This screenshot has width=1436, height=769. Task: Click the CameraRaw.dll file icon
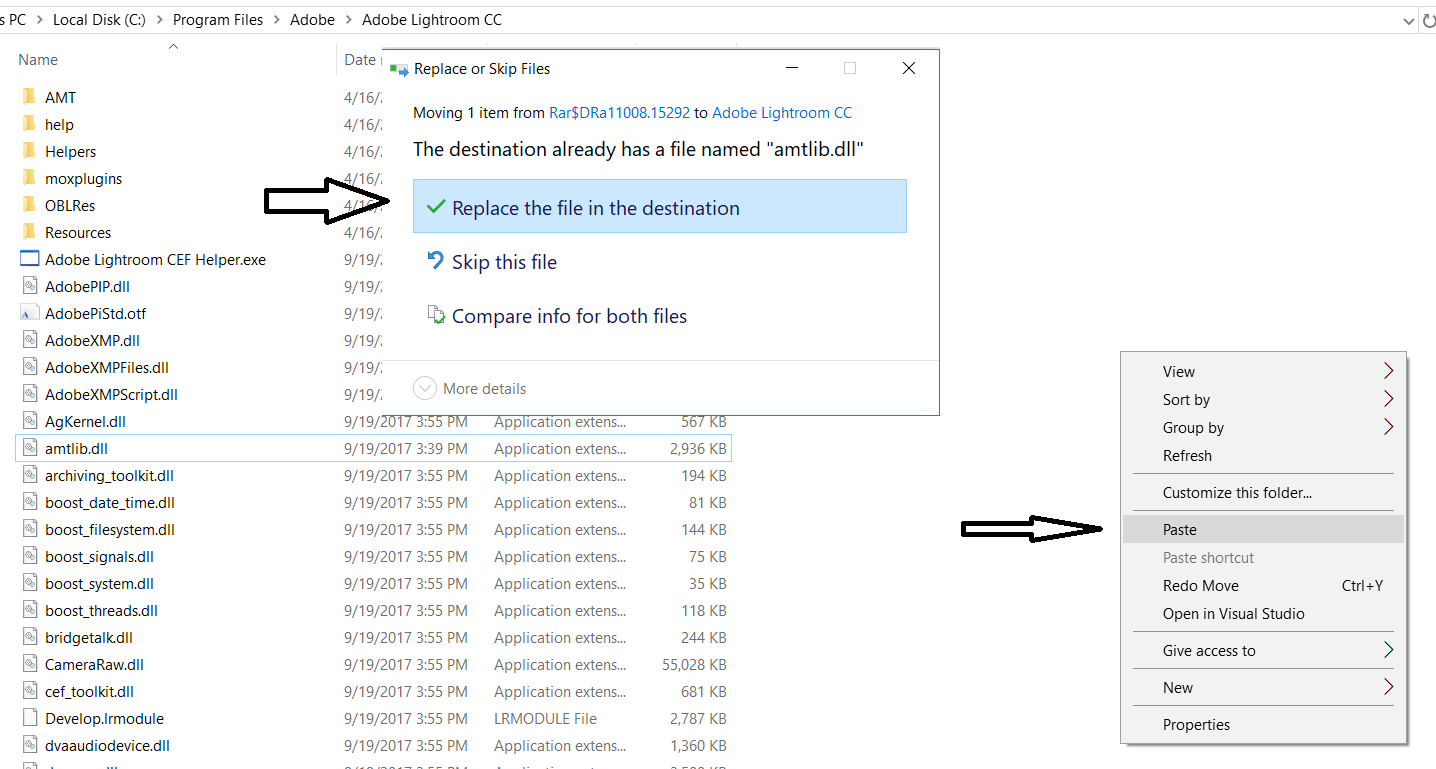(29, 664)
